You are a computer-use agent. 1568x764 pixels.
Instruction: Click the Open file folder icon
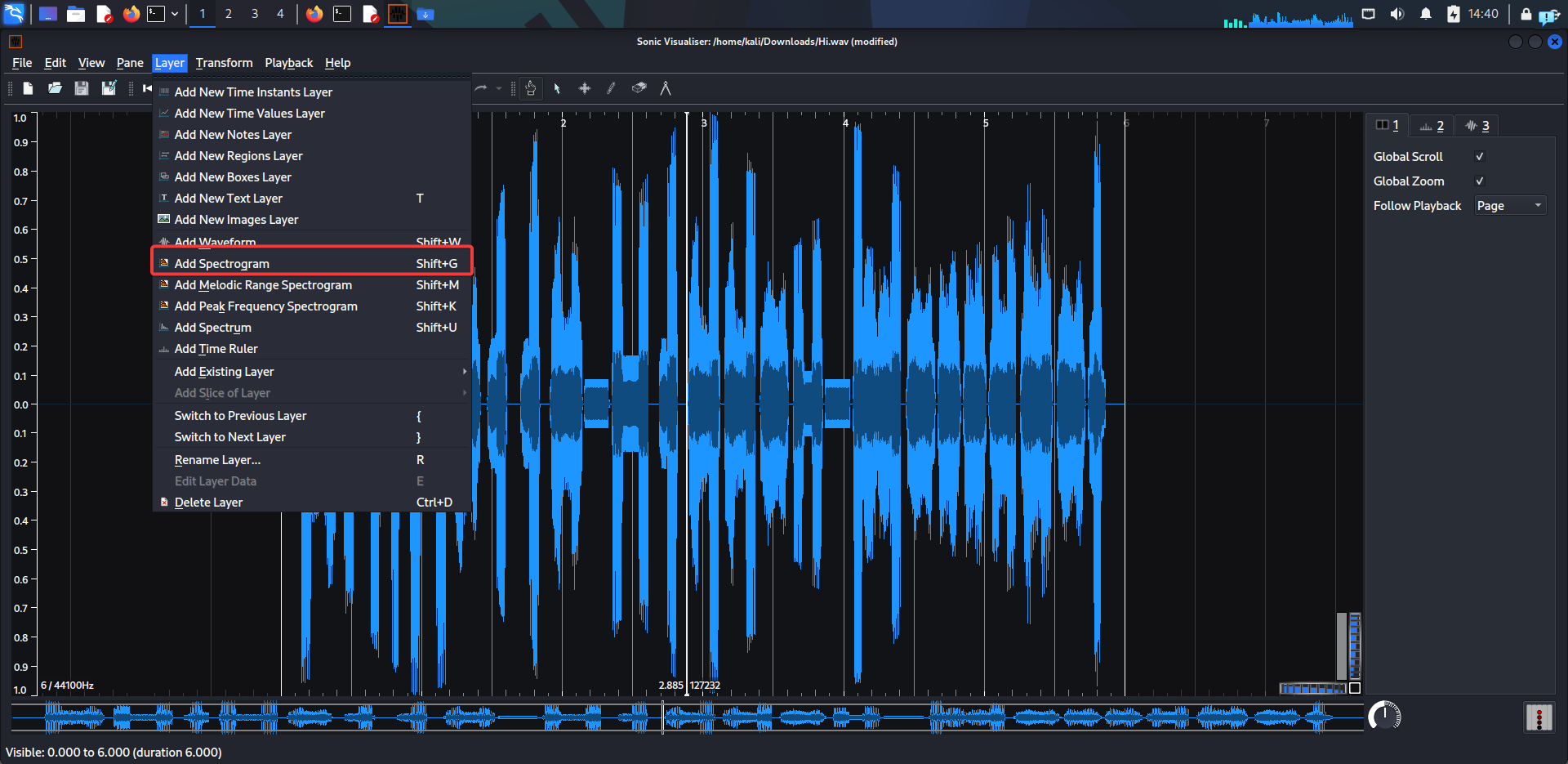click(55, 88)
